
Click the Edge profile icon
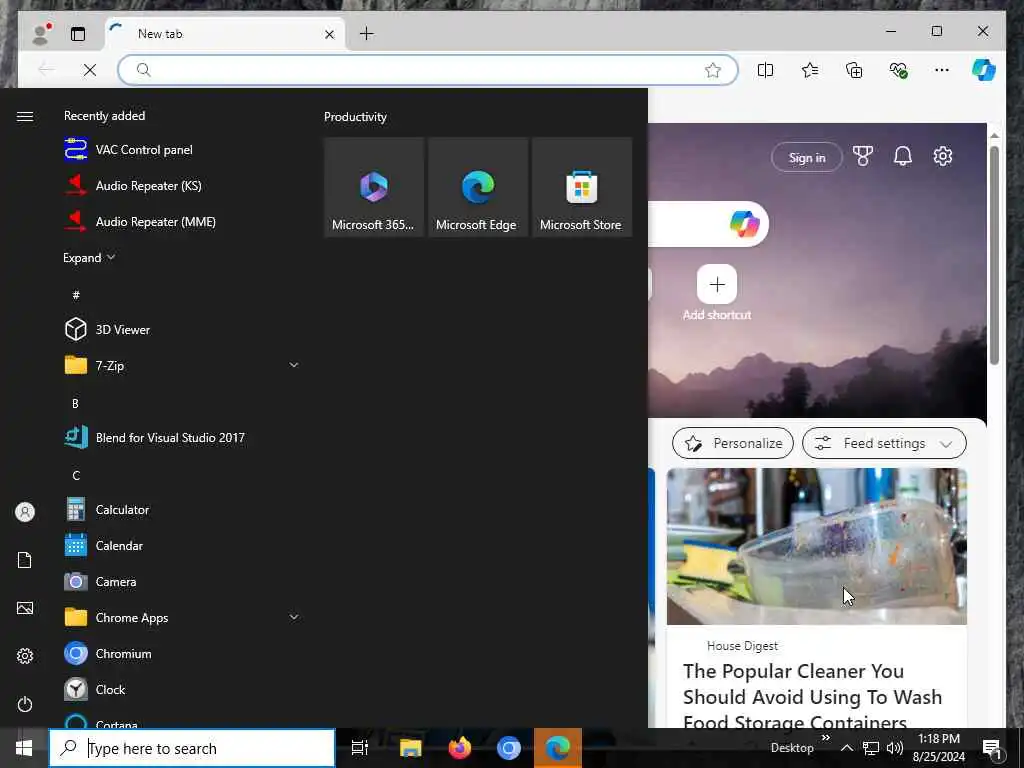[42, 34]
